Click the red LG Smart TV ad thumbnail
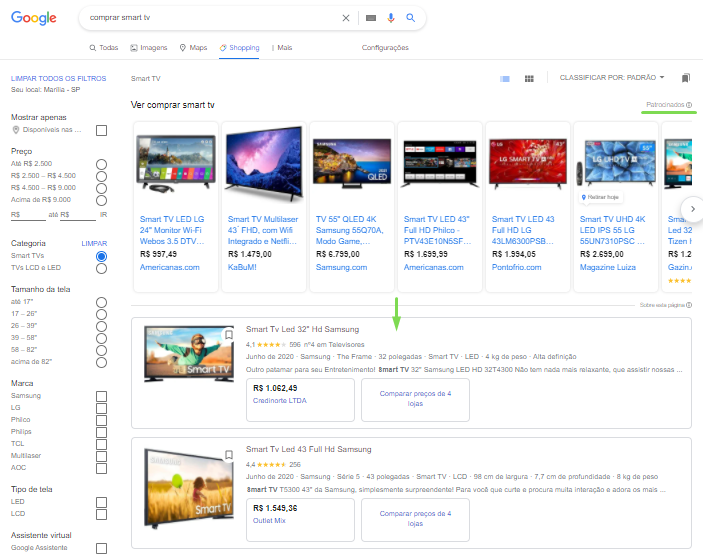Image resolution: width=703 pixels, height=555 pixels. point(528,163)
